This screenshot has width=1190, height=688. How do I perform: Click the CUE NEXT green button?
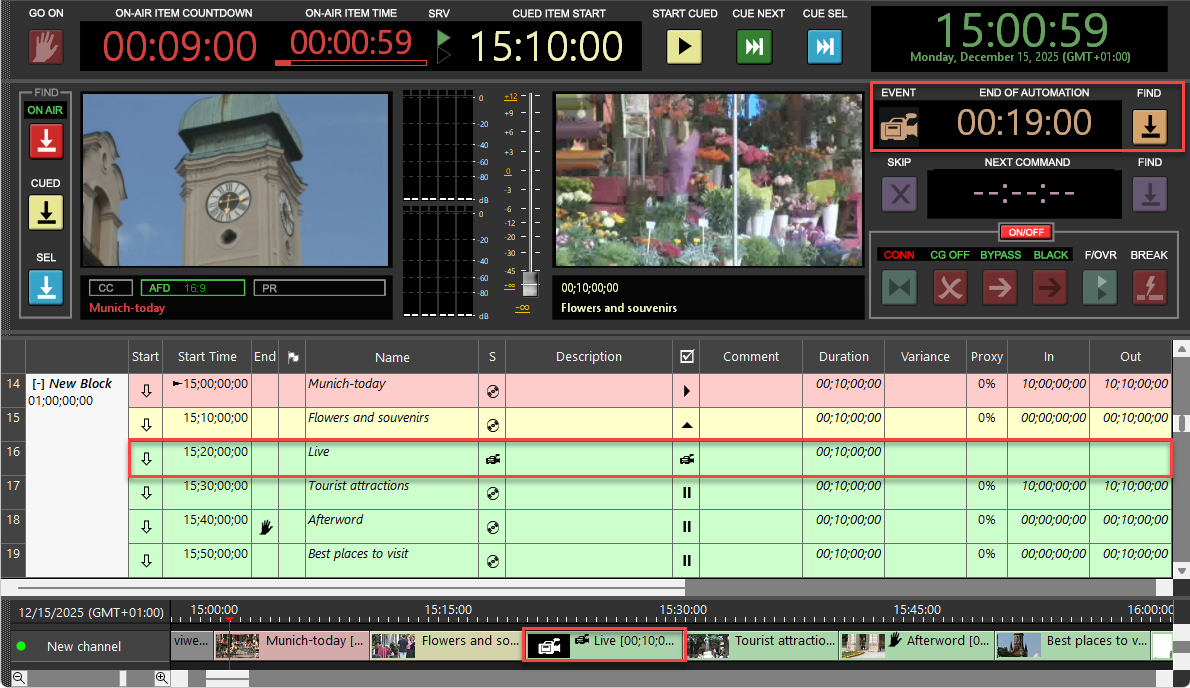[755, 46]
